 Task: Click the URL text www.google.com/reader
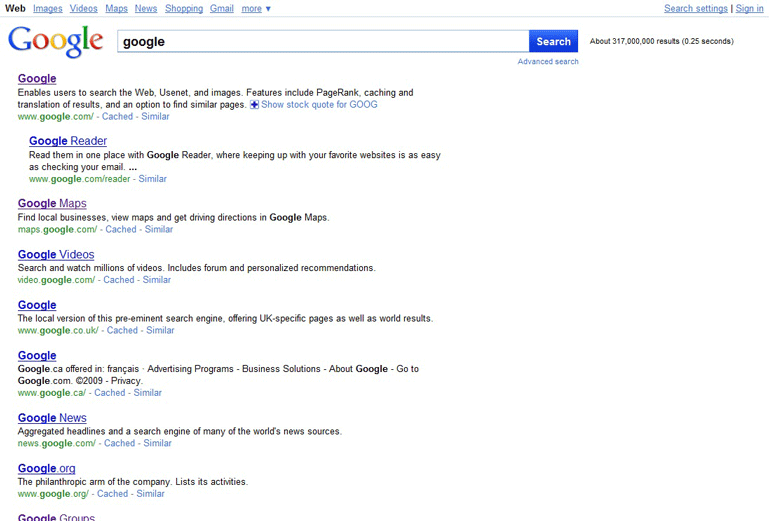coord(79,179)
